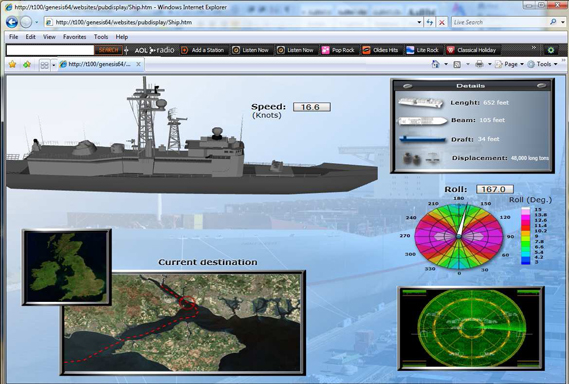Click the British Isles map thumbnail
569x384 pixels.
67,267
